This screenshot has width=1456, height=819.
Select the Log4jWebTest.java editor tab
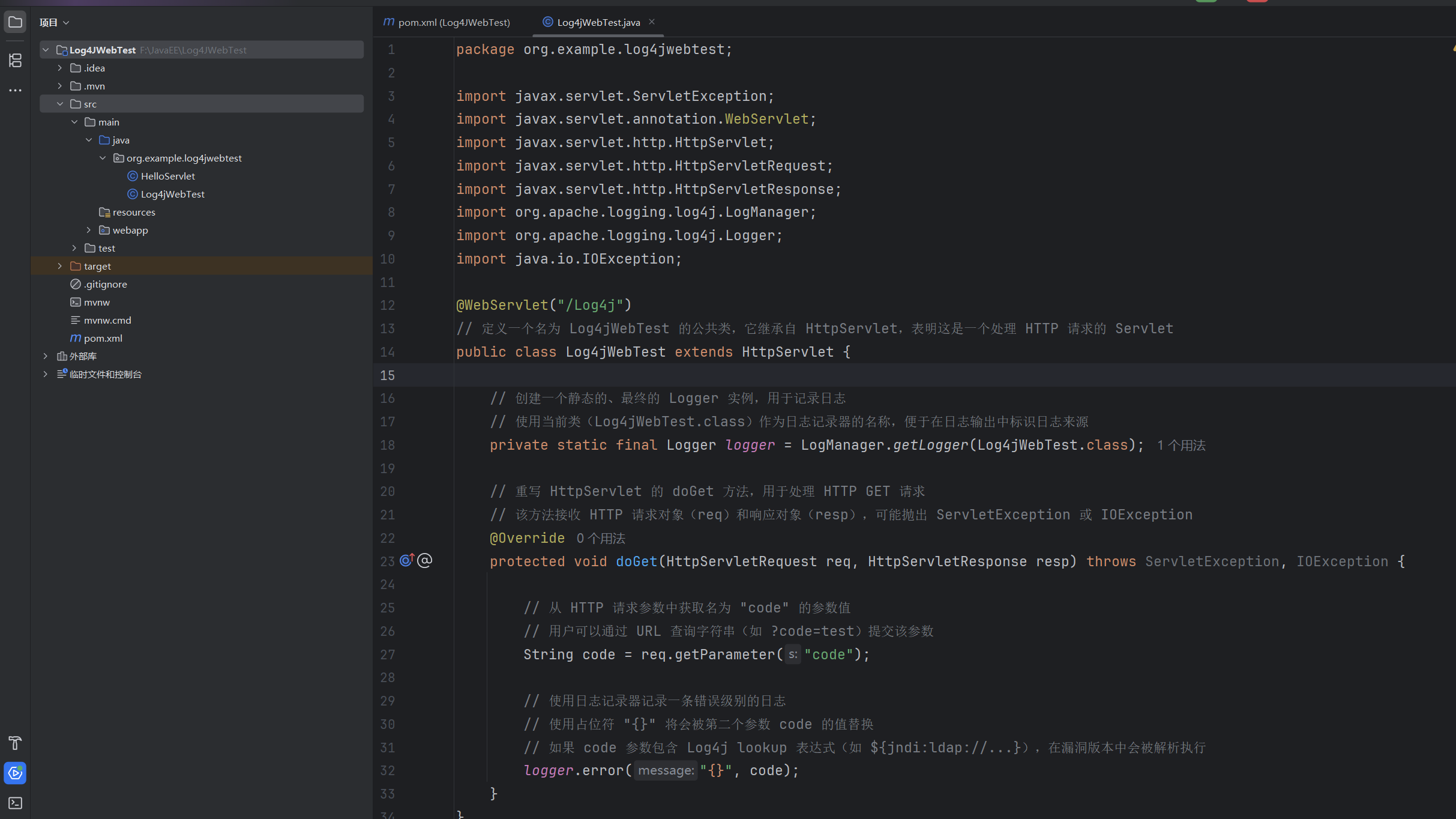(598, 22)
